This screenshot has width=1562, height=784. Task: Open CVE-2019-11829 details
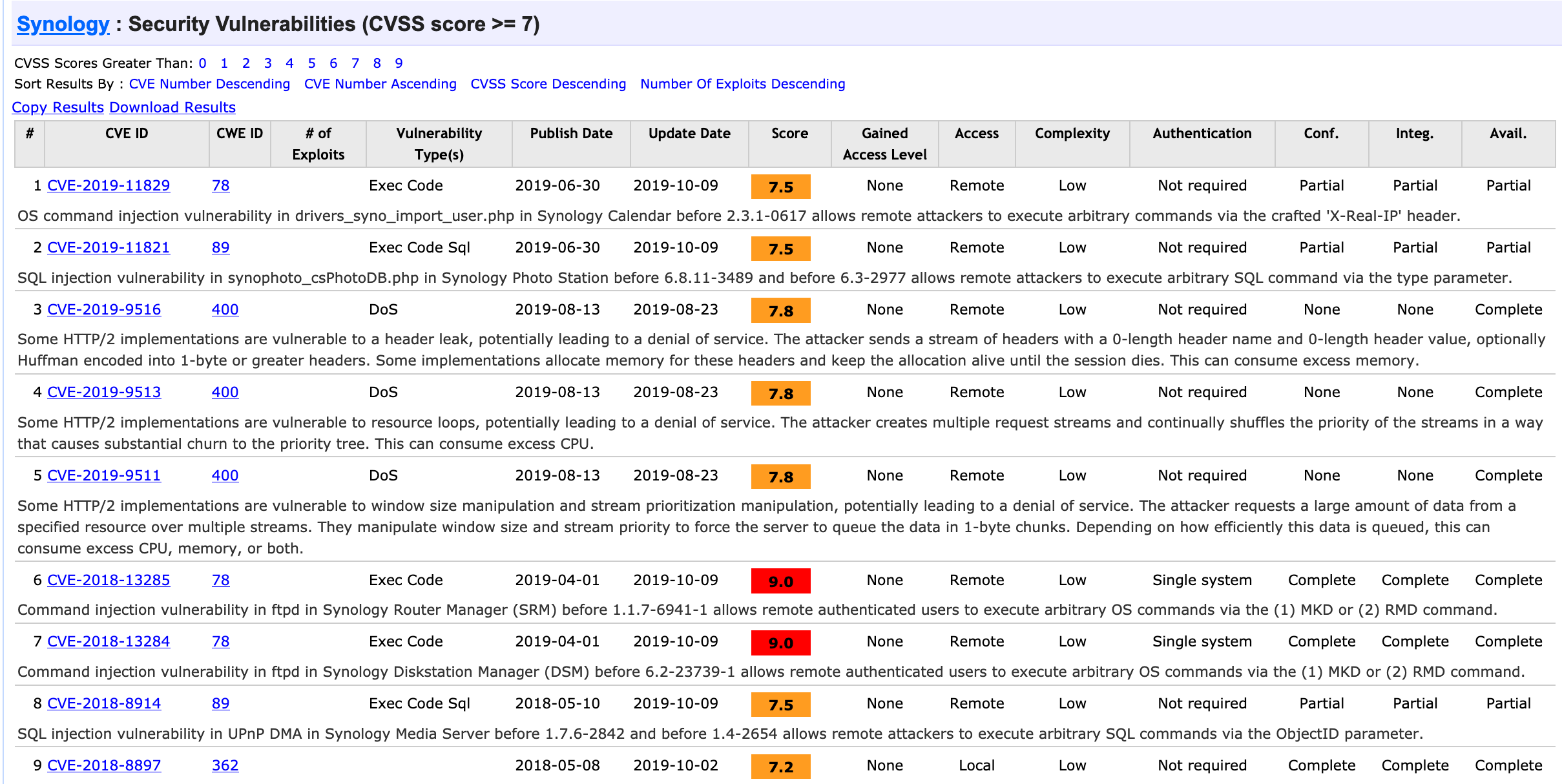(x=109, y=185)
